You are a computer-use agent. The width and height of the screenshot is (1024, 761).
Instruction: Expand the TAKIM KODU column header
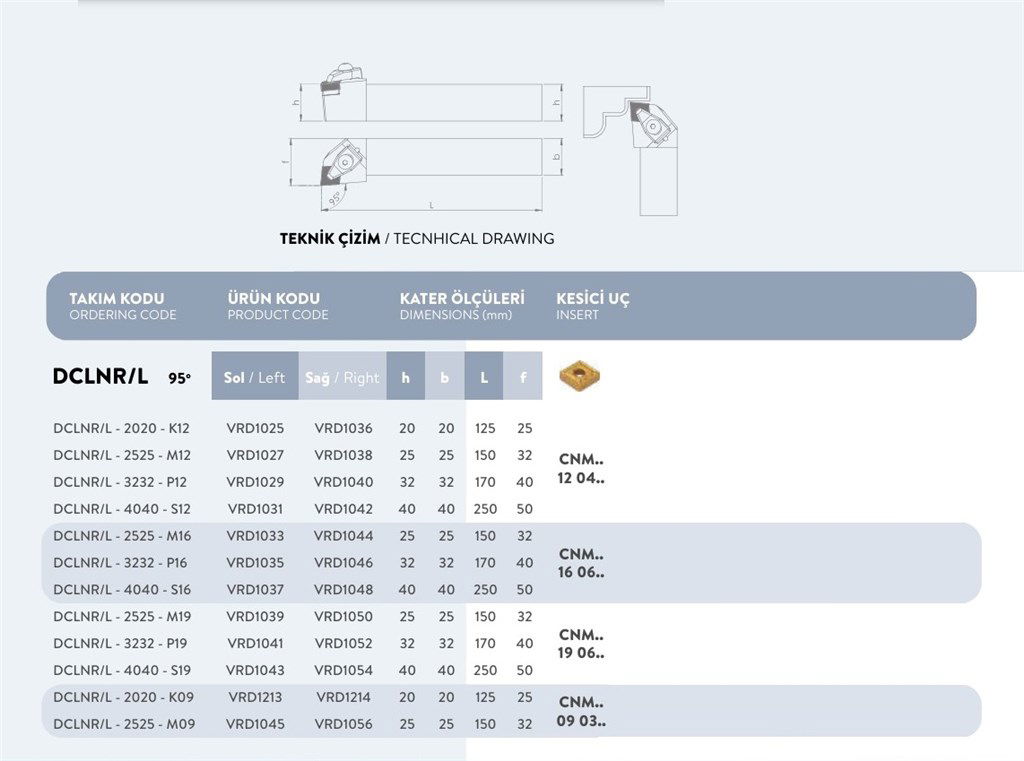117,305
